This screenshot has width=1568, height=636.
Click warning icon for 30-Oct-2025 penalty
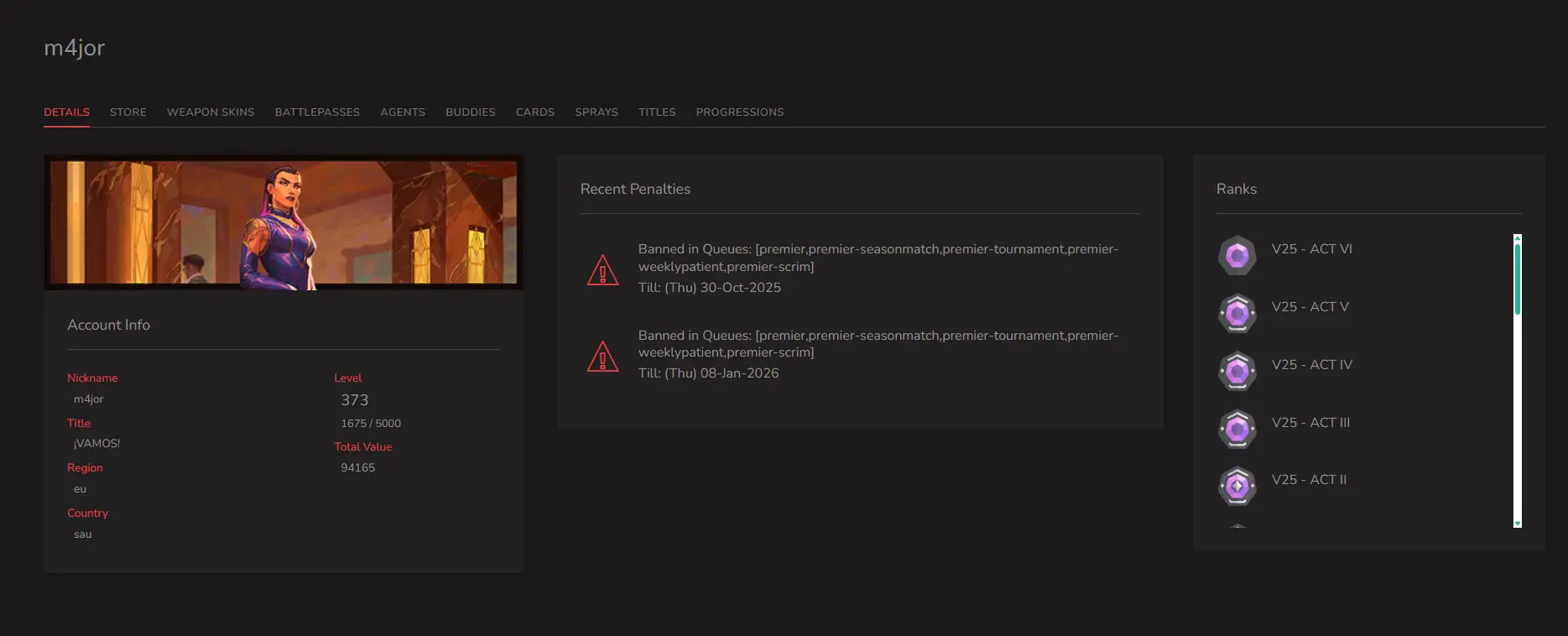602,270
